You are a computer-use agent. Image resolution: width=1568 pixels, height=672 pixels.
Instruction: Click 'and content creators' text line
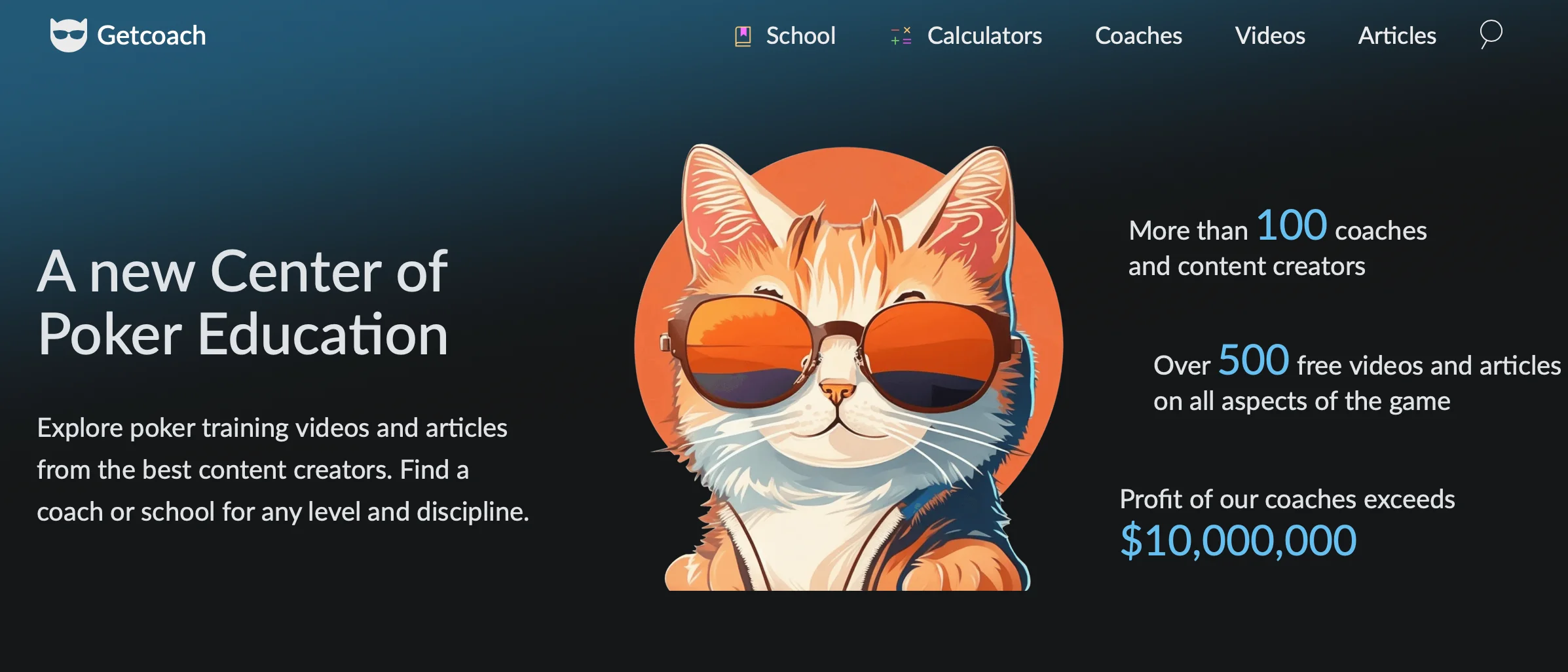click(x=1246, y=266)
